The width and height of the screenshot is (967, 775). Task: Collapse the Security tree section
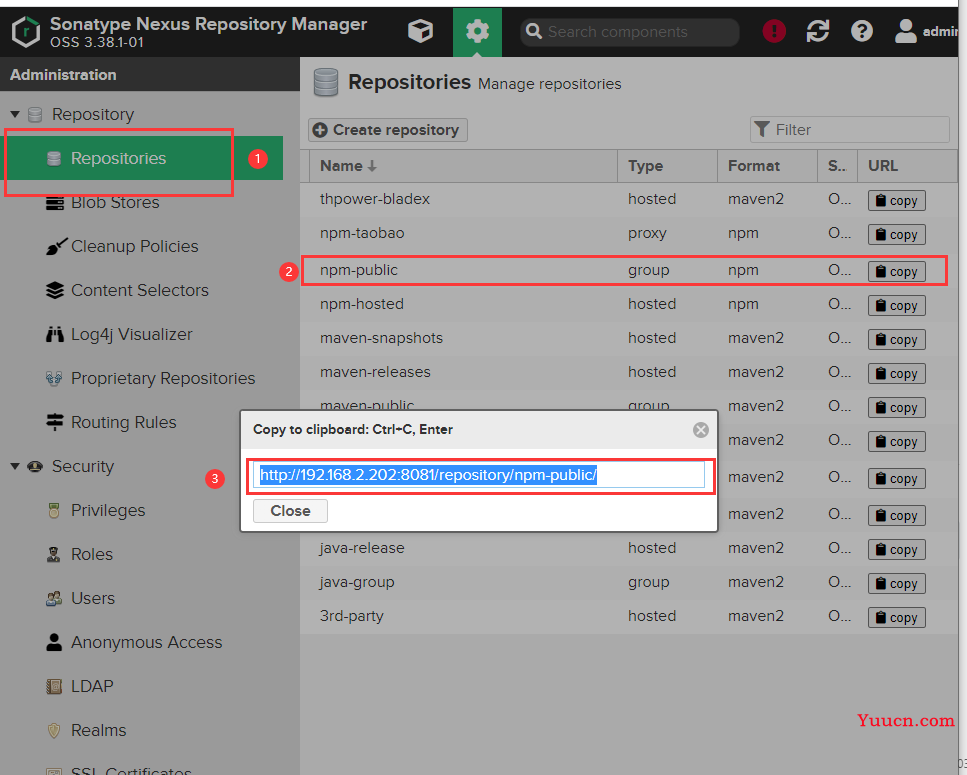15,466
